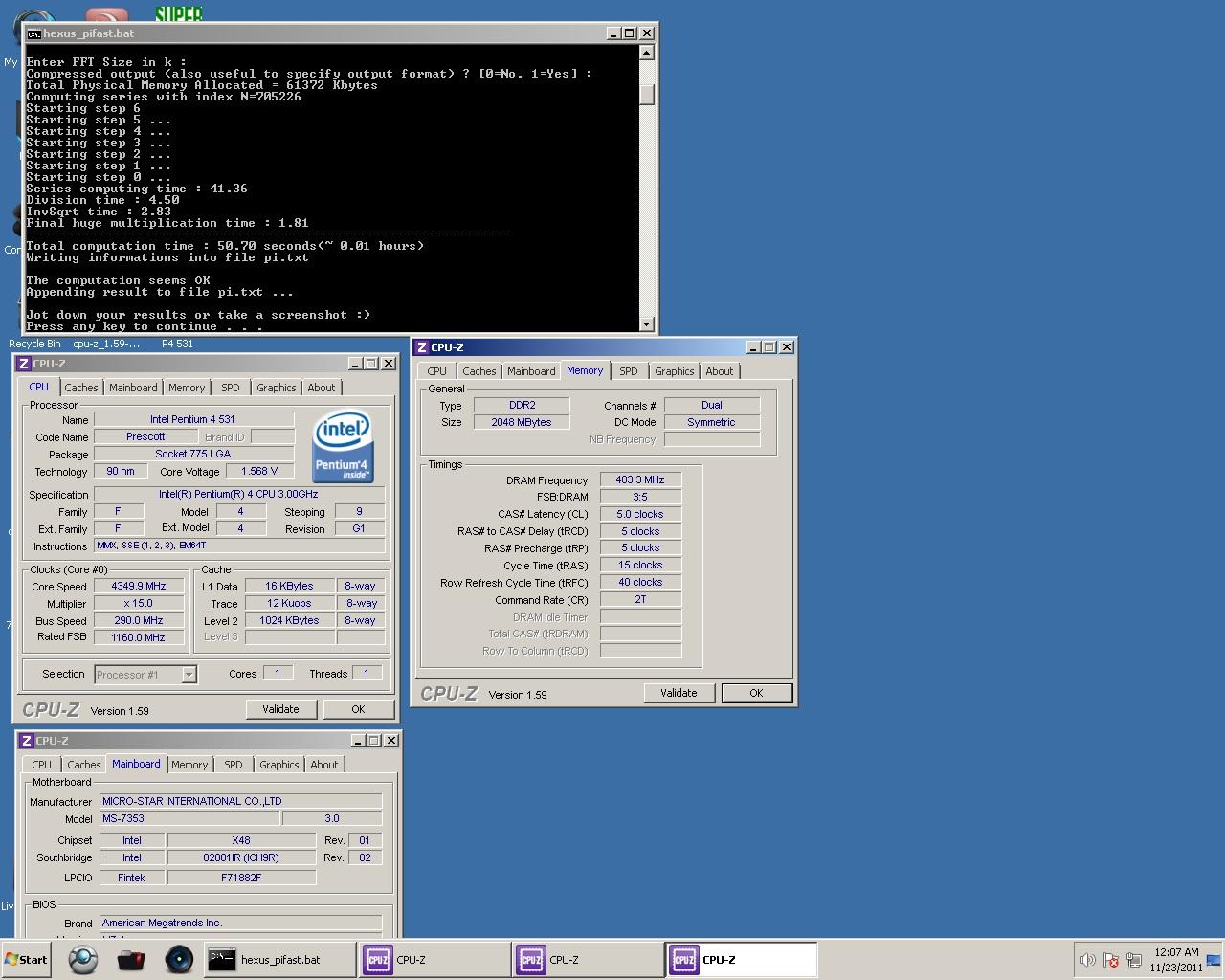Click the Manufacturer field MICRO-STAR INTERNATIONAL
Image resolution: width=1225 pixels, height=980 pixels.
click(240, 801)
